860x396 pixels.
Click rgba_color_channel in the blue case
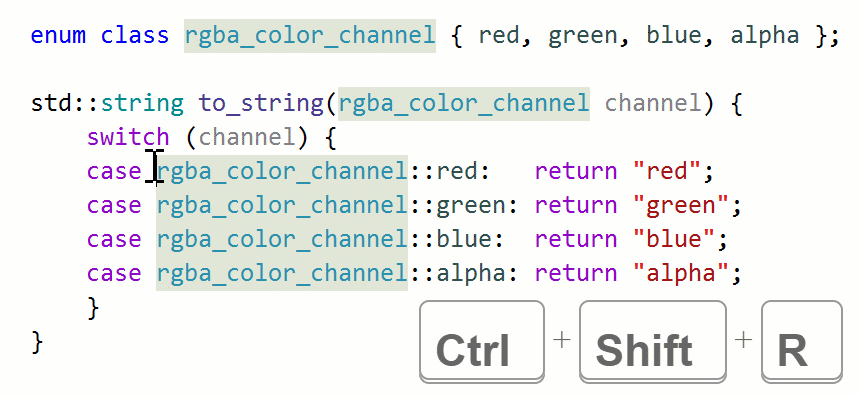282,239
